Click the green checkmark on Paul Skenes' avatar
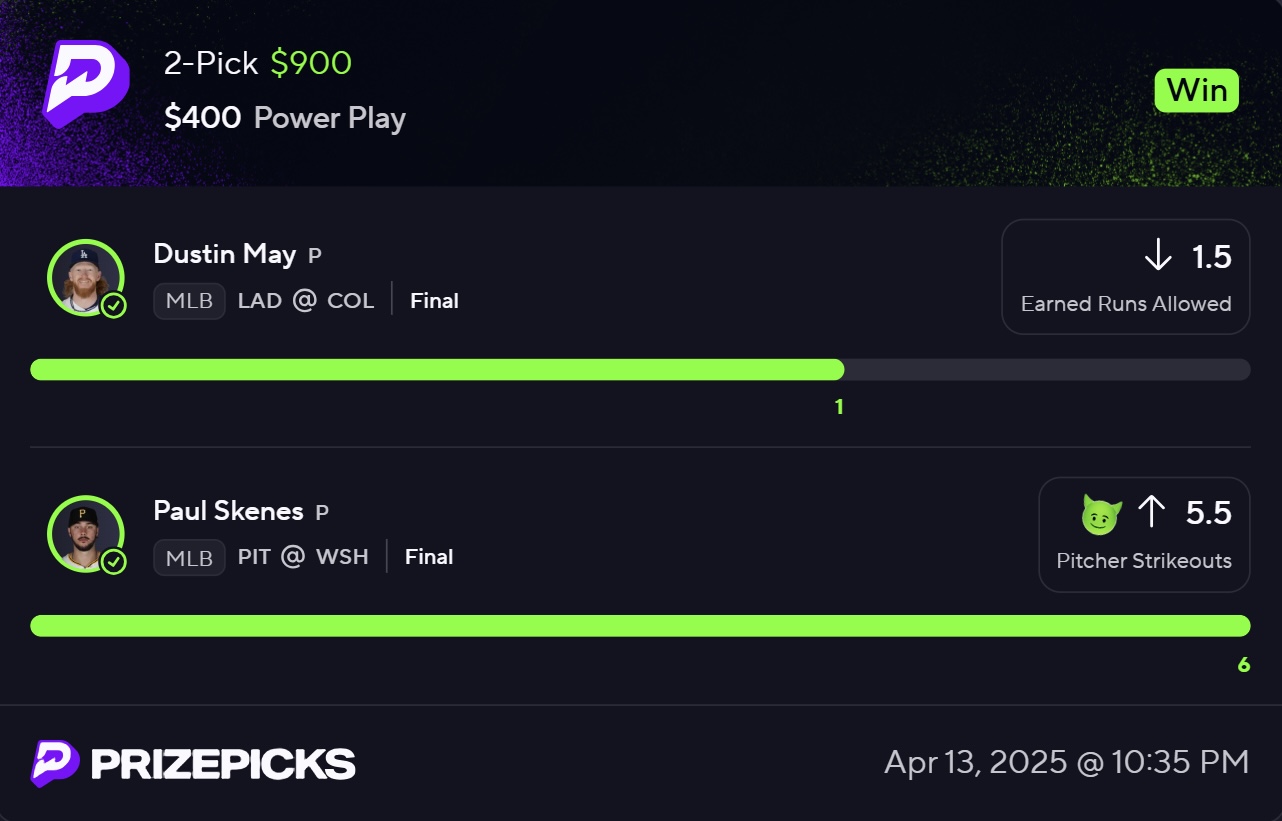The width and height of the screenshot is (1282, 821). pyautogui.click(x=114, y=562)
